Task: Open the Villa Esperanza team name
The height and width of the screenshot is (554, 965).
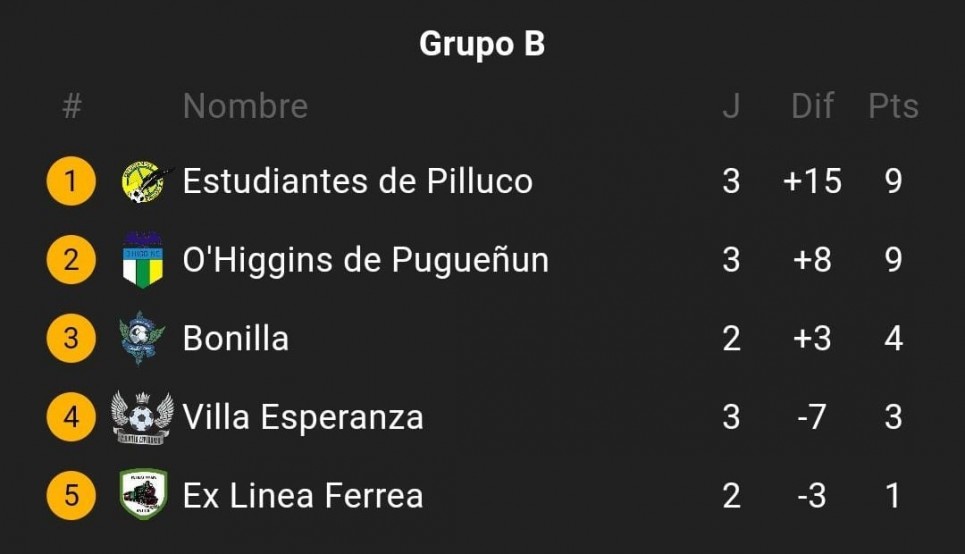Action: (x=303, y=417)
